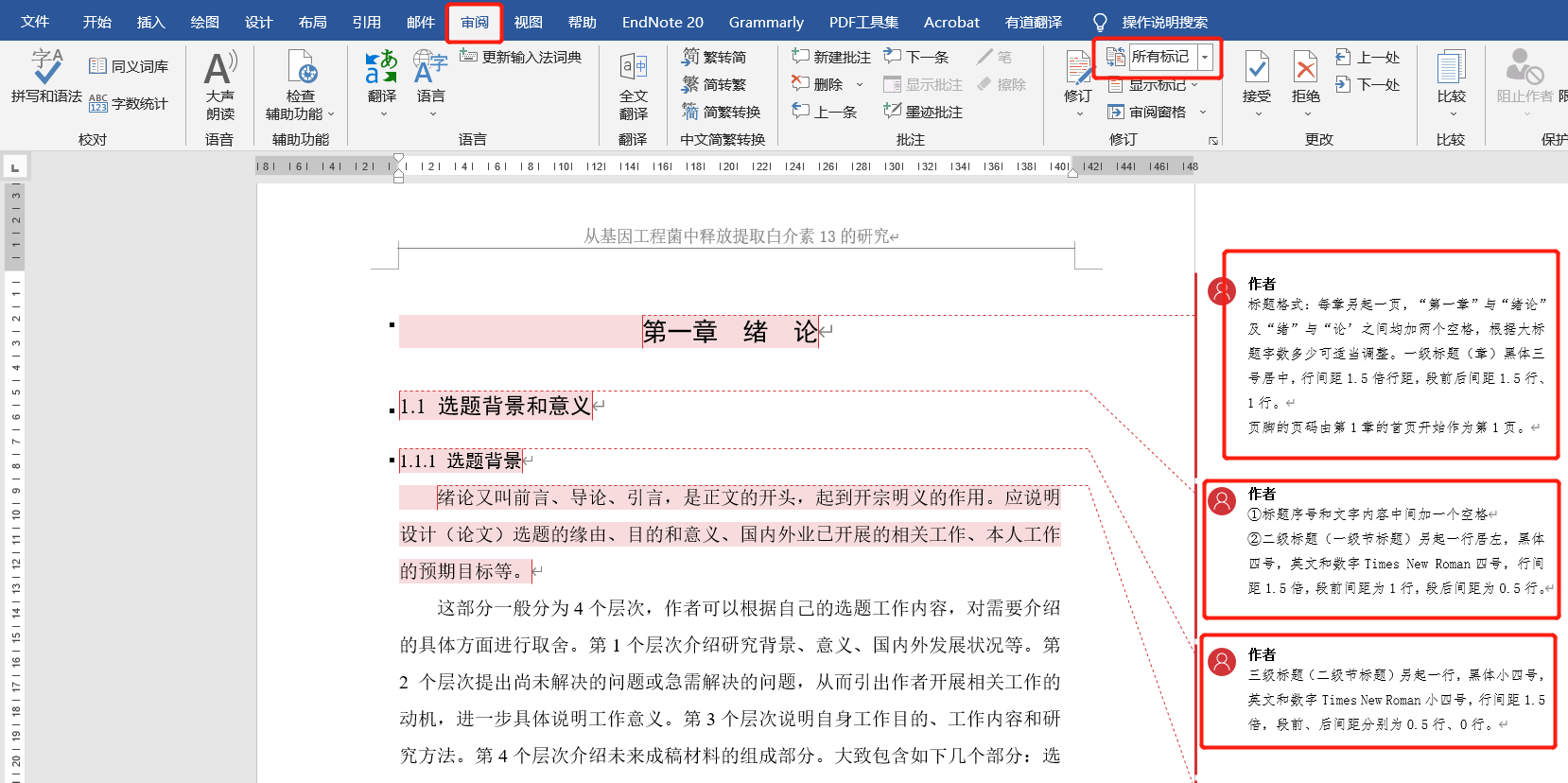Click the 全文翻译 full-text translate icon
Viewport: 1568px width, 783px height.
[x=633, y=68]
